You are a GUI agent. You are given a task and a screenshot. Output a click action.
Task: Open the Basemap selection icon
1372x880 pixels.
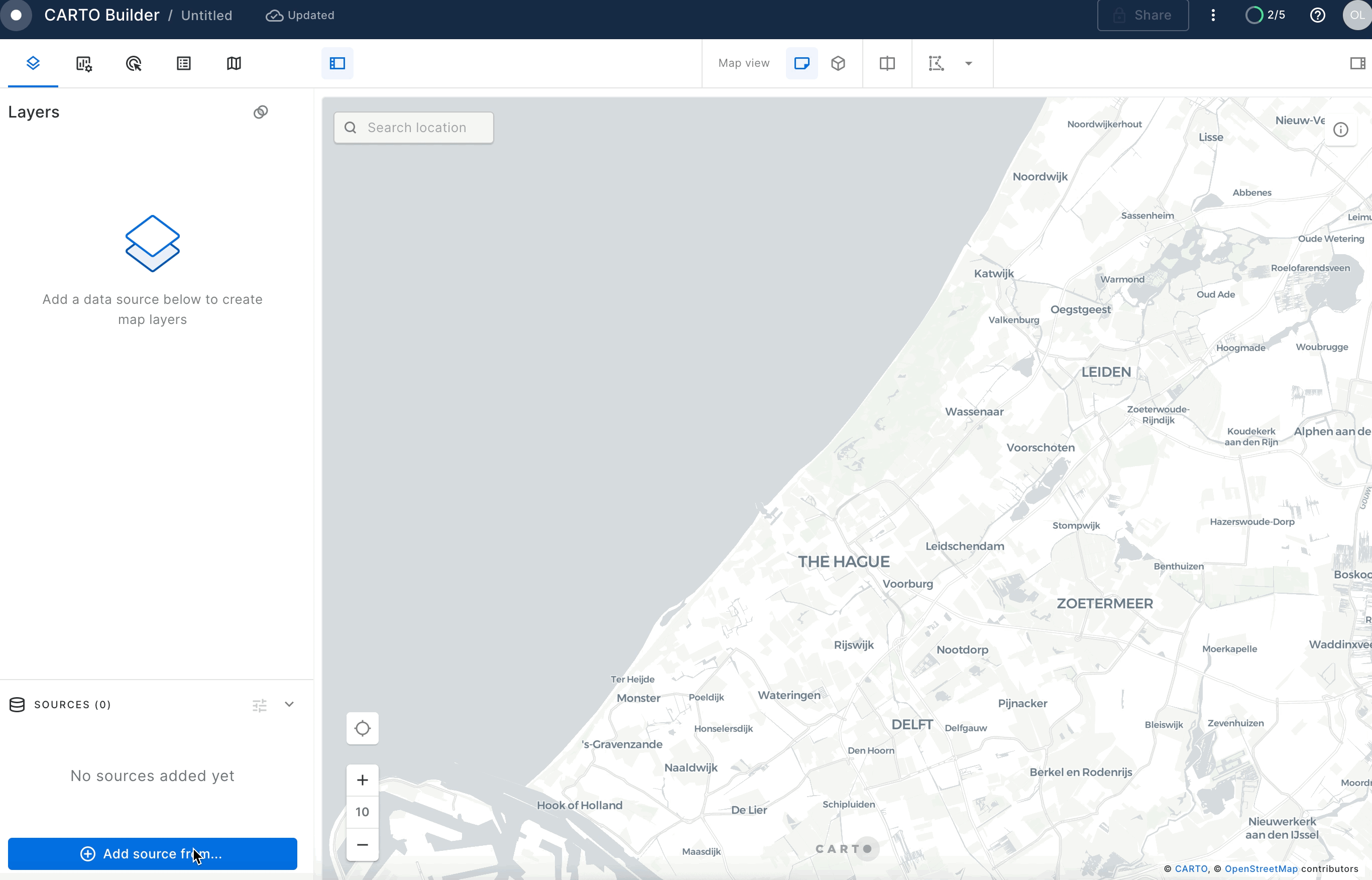[233, 63]
